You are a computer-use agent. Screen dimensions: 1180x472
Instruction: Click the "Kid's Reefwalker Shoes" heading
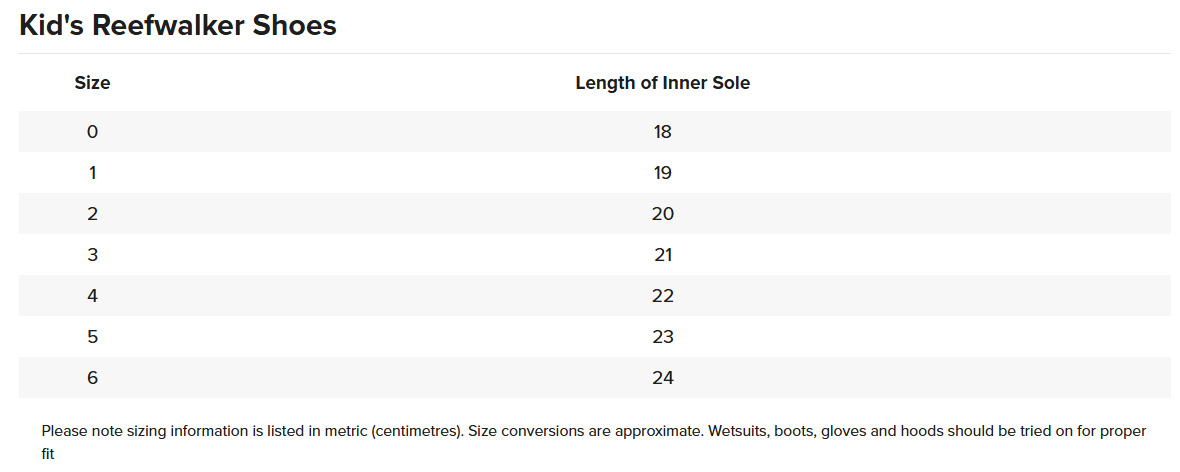[178, 26]
